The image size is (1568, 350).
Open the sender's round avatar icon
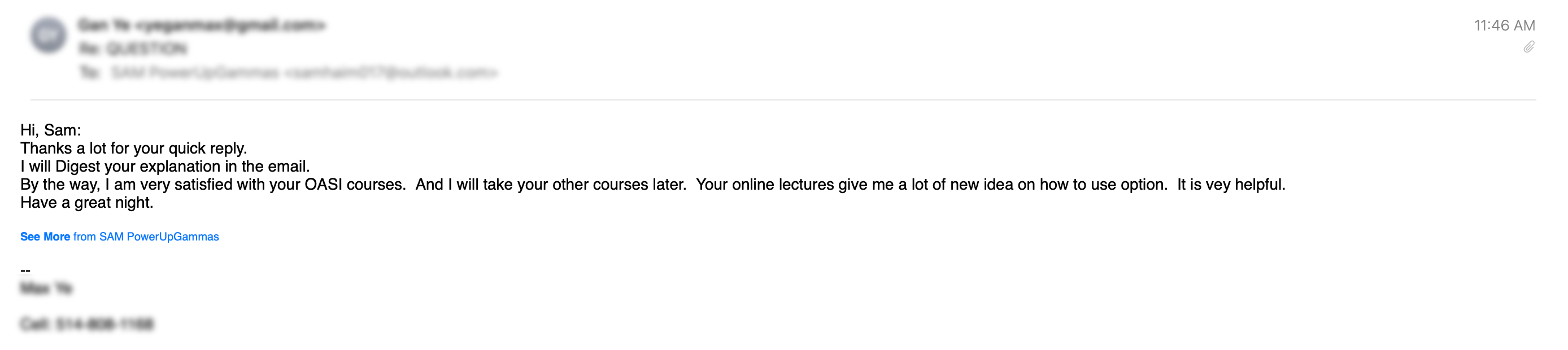point(49,36)
